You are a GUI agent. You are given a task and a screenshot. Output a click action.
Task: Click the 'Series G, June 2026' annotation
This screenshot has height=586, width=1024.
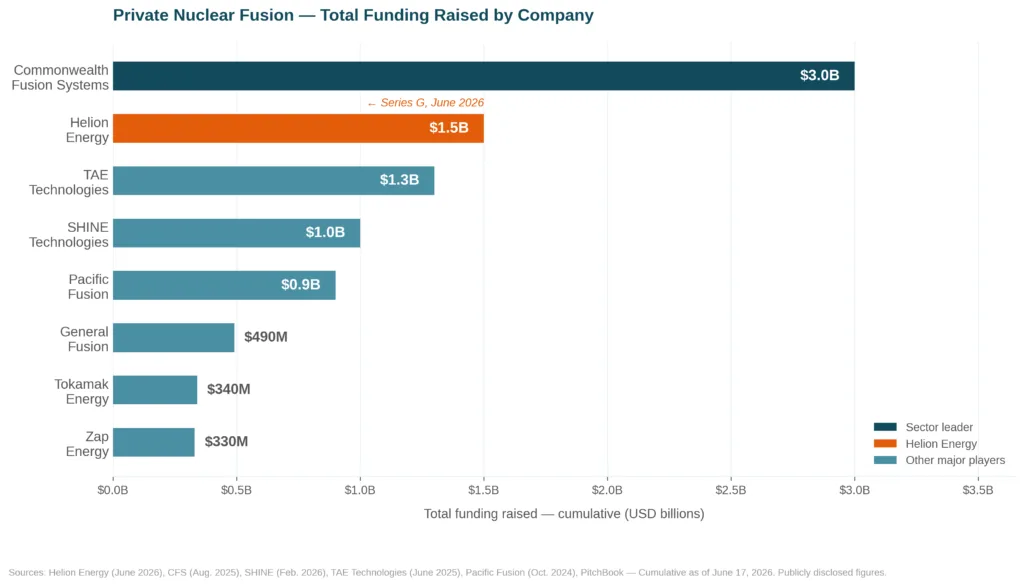coord(425,103)
